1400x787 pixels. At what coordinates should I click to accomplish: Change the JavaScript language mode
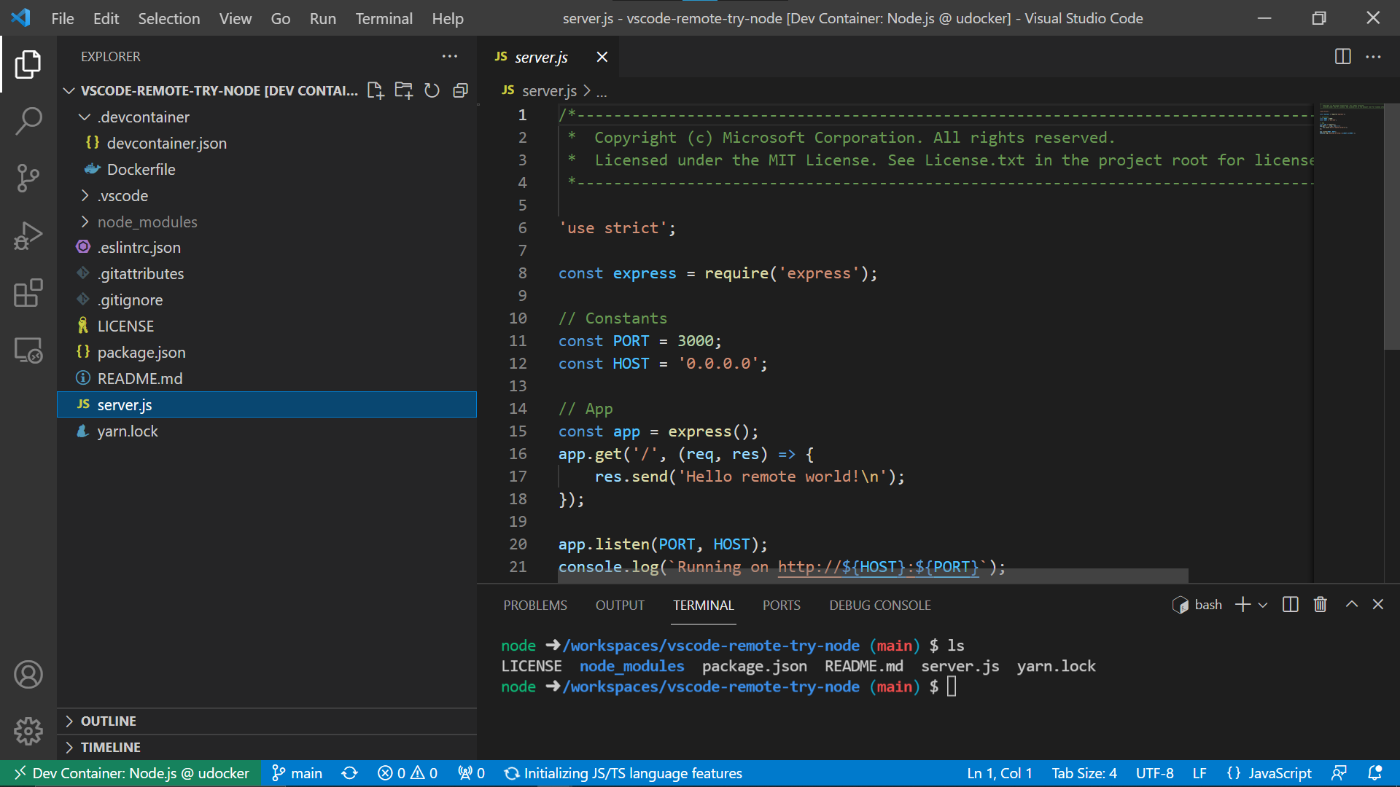point(1268,773)
